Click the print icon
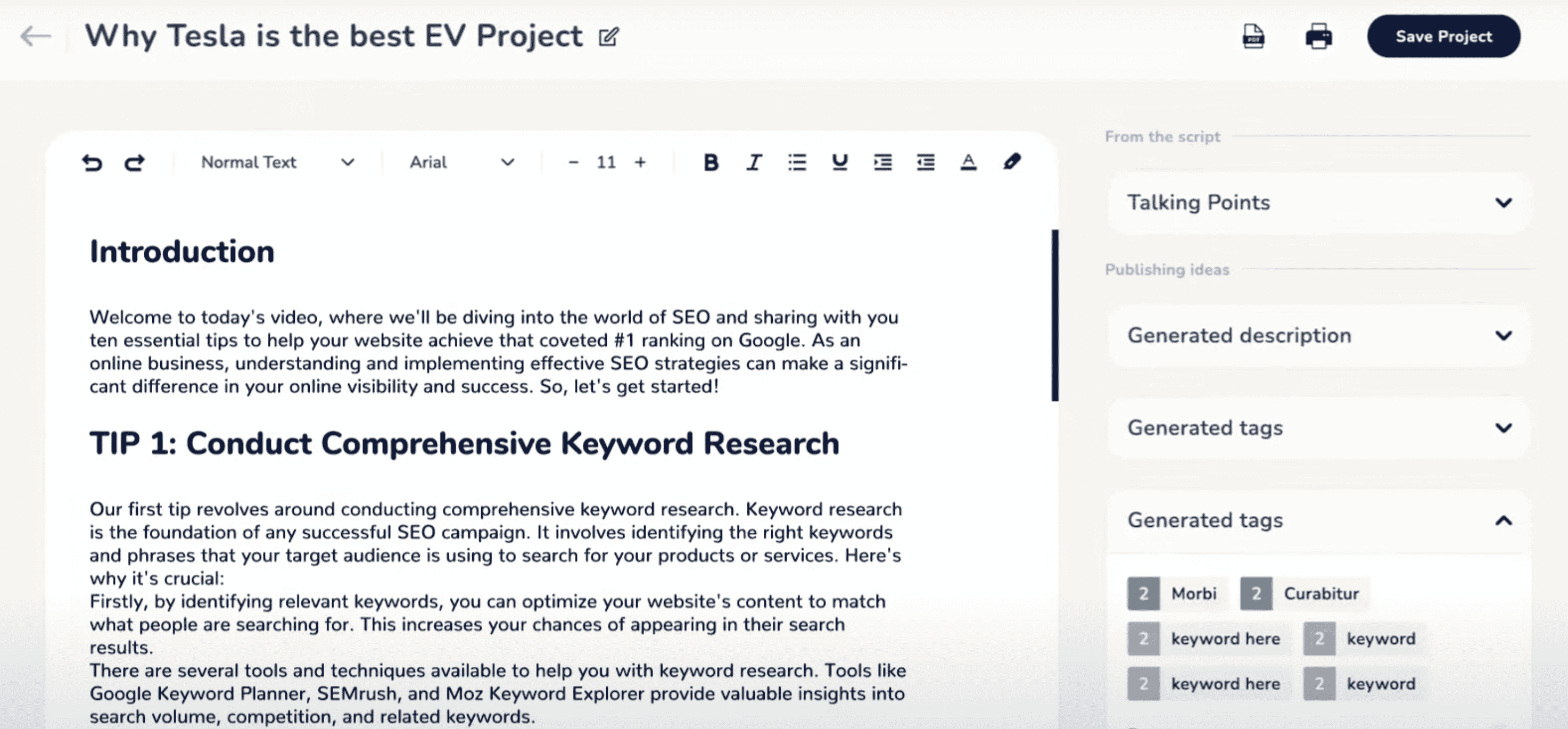 click(1318, 37)
